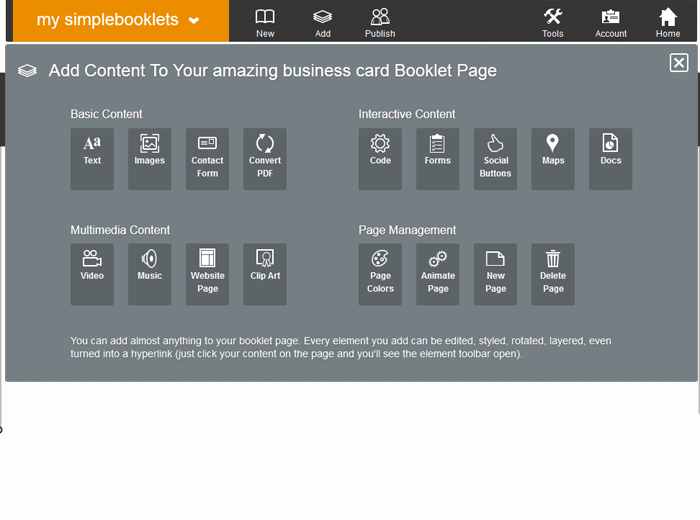Viewport: 700px width, 520px height.
Task: Insert a Video onto the page
Action: [92, 274]
